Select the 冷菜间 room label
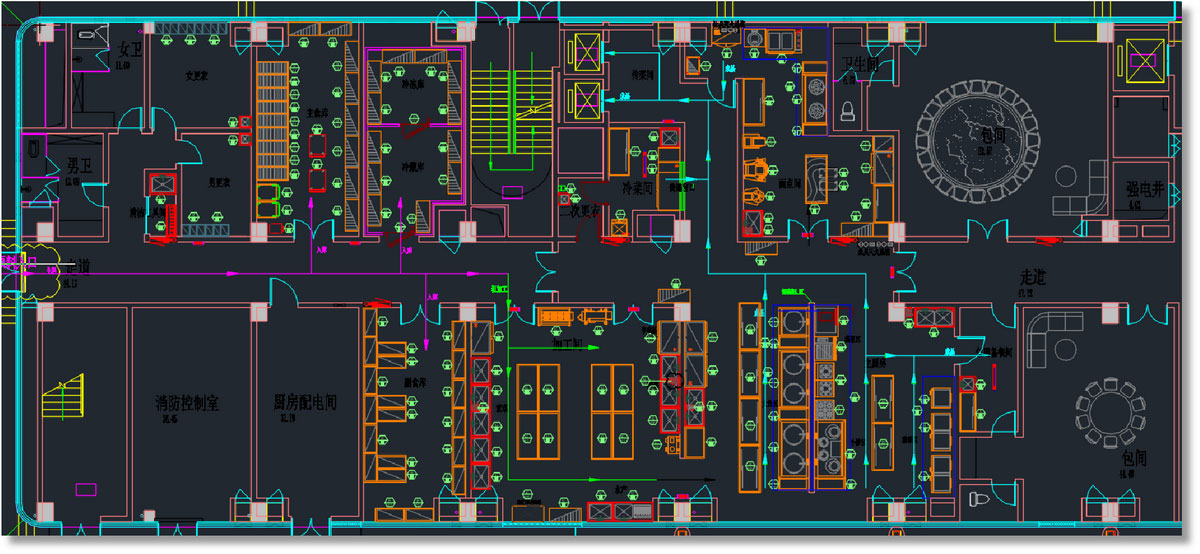The height and width of the screenshot is (554, 1200). pyautogui.click(x=637, y=188)
